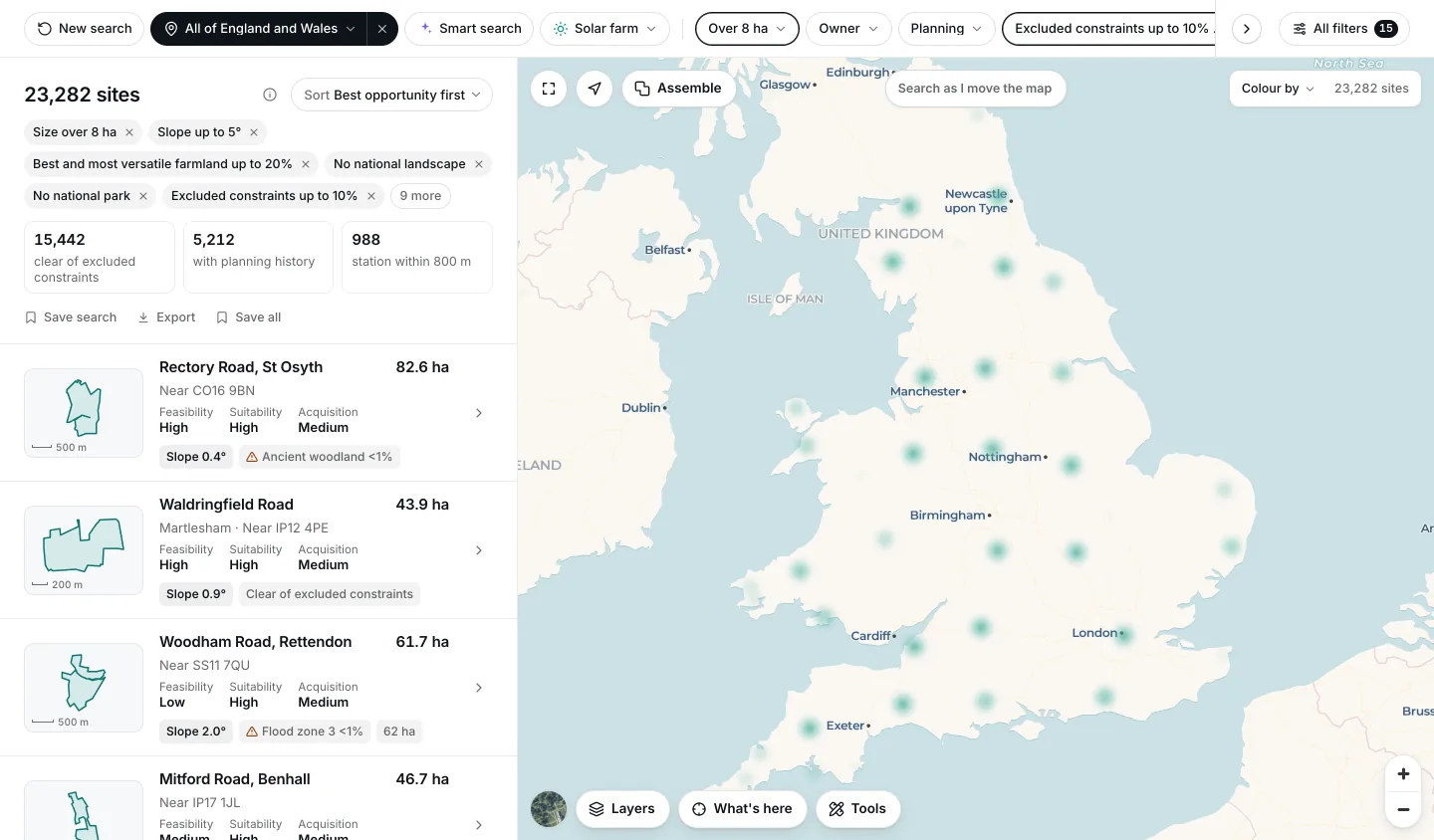Remove the Size over 8 ha chip
The width and height of the screenshot is (1434, 840).
[129, 132]
